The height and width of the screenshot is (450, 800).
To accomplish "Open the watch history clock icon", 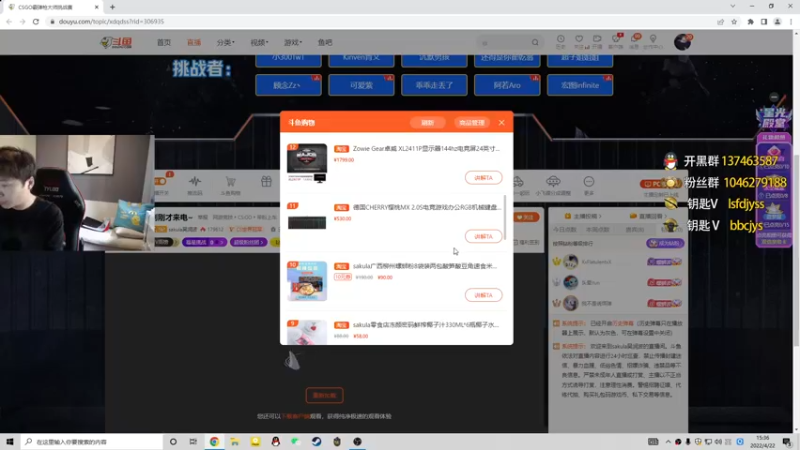I will [x=561, y=40].
